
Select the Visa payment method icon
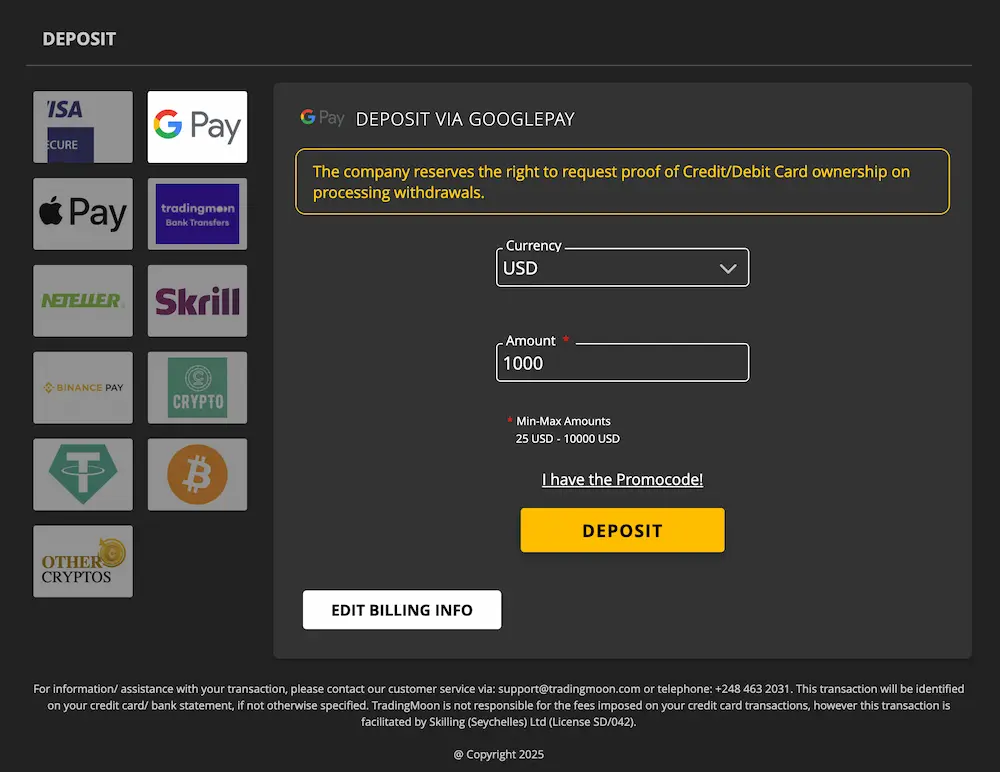click(83, 127)
